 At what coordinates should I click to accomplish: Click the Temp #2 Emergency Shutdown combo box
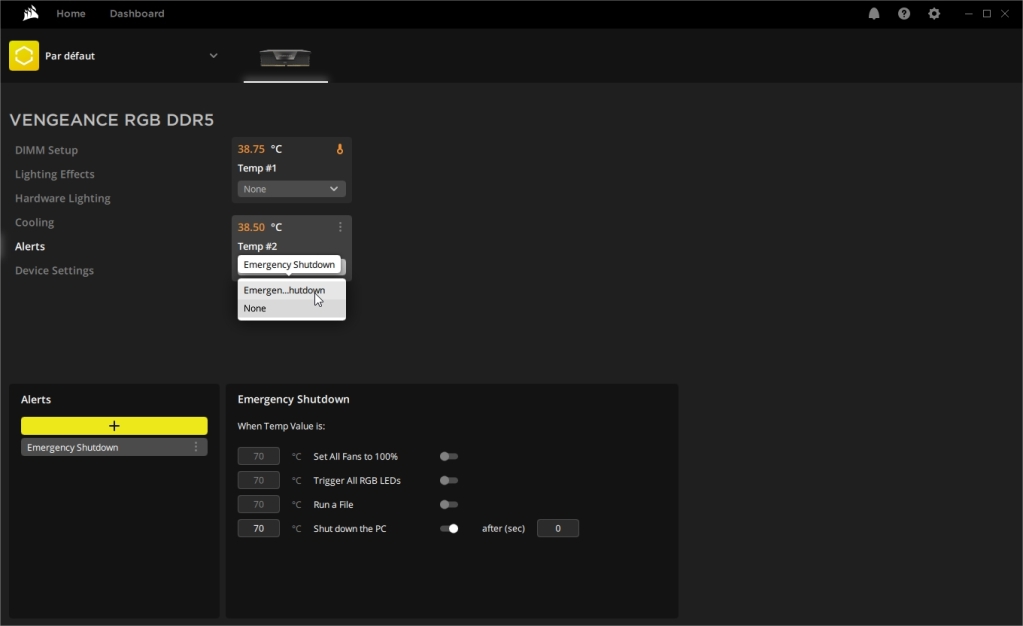[x=292, y=265]
